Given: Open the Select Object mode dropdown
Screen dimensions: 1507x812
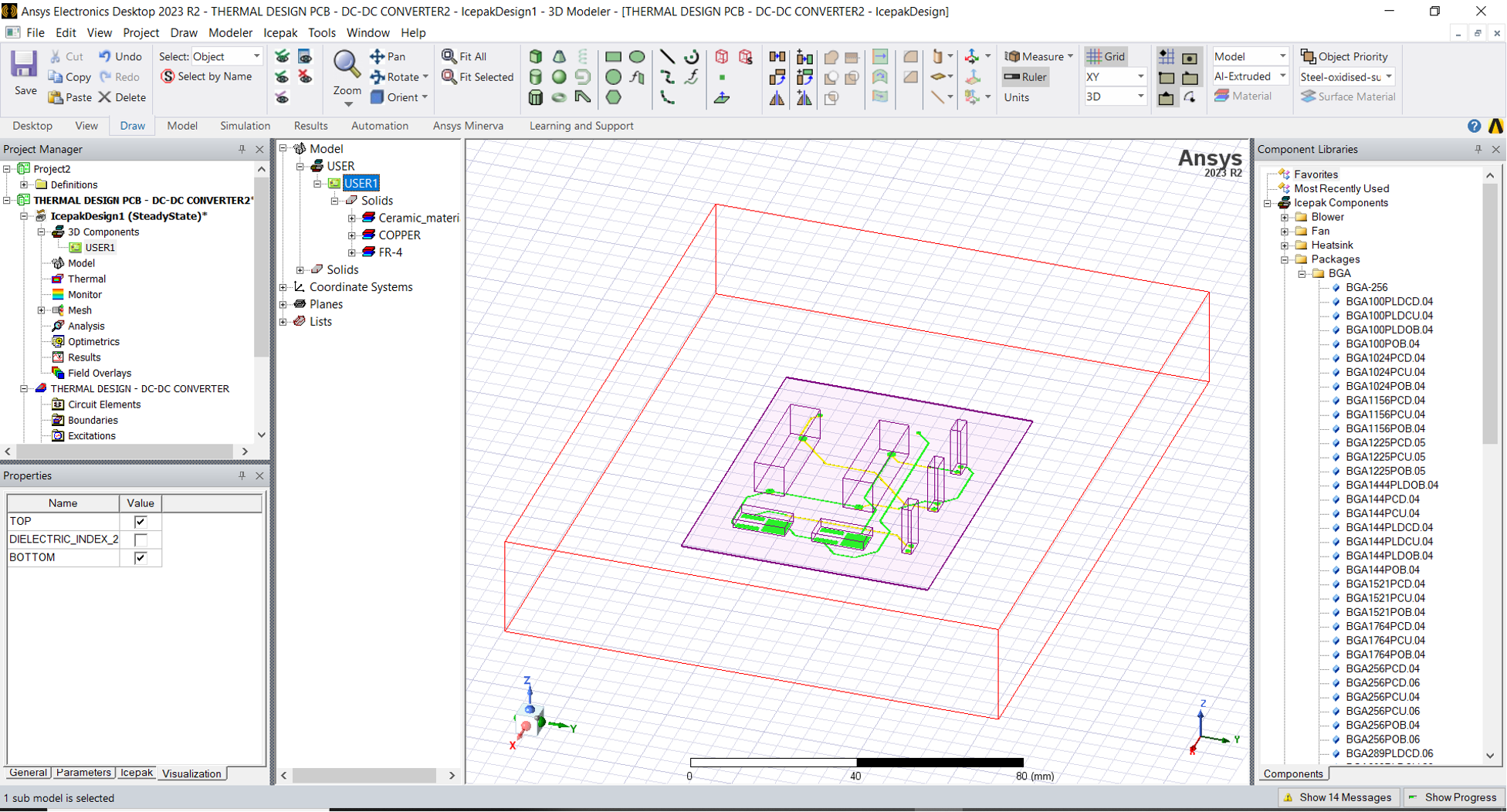Looking at the screenshot, I should coord(256,56).
